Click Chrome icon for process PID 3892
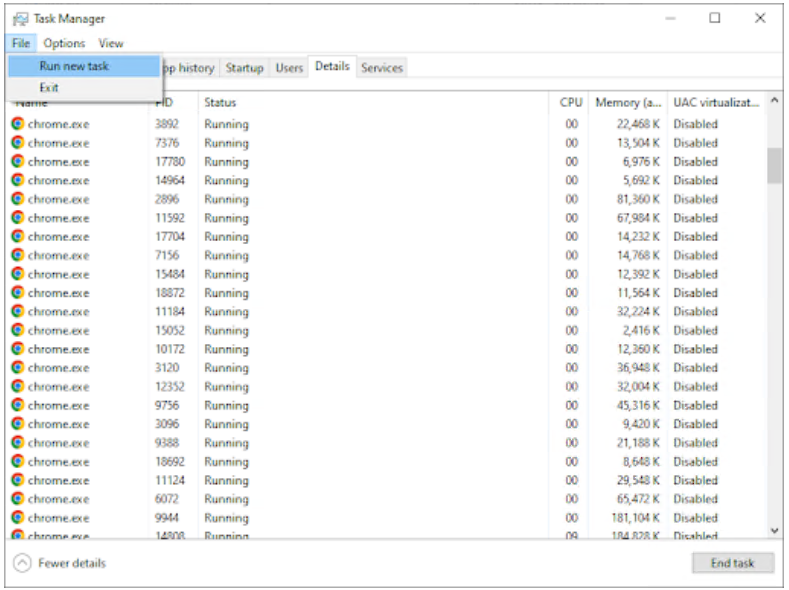This screenshot has width=789, height=590. (x=18, y=124)
